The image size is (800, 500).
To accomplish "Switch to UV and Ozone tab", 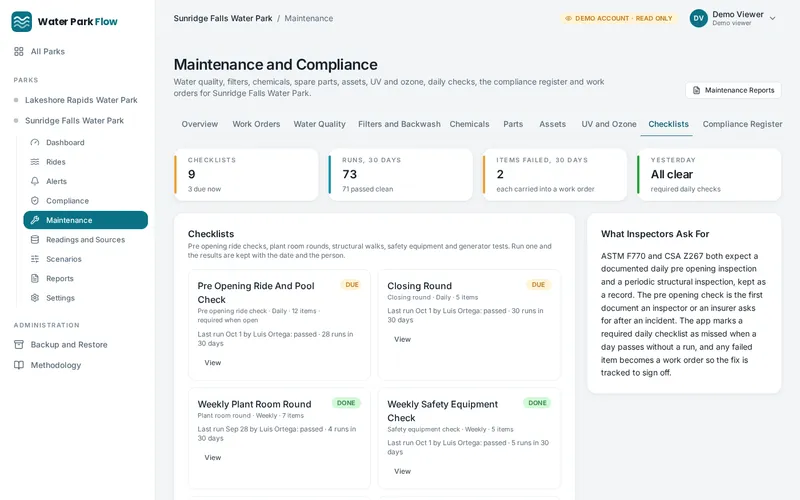I will 609,124.
